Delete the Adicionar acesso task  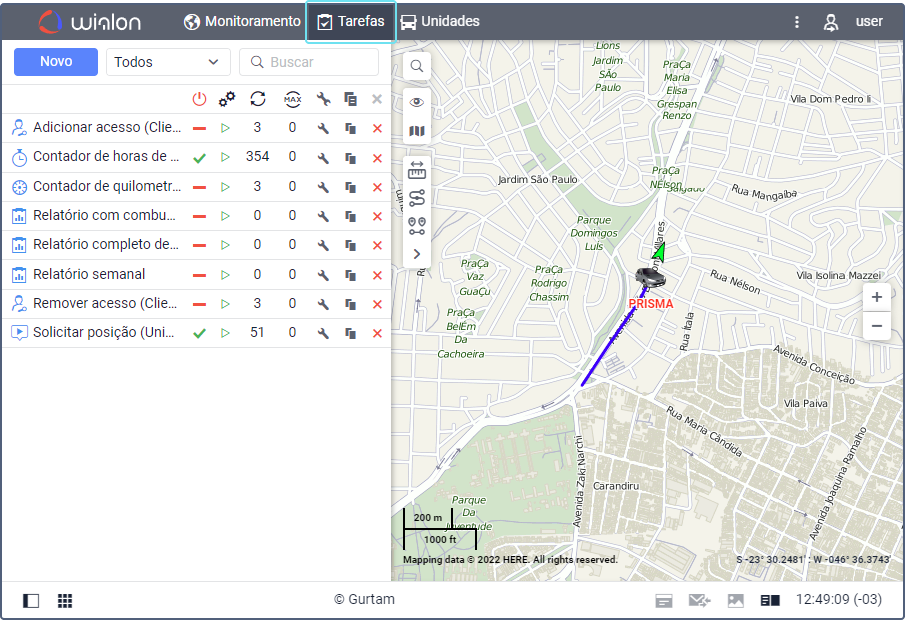tap(377, 128)
